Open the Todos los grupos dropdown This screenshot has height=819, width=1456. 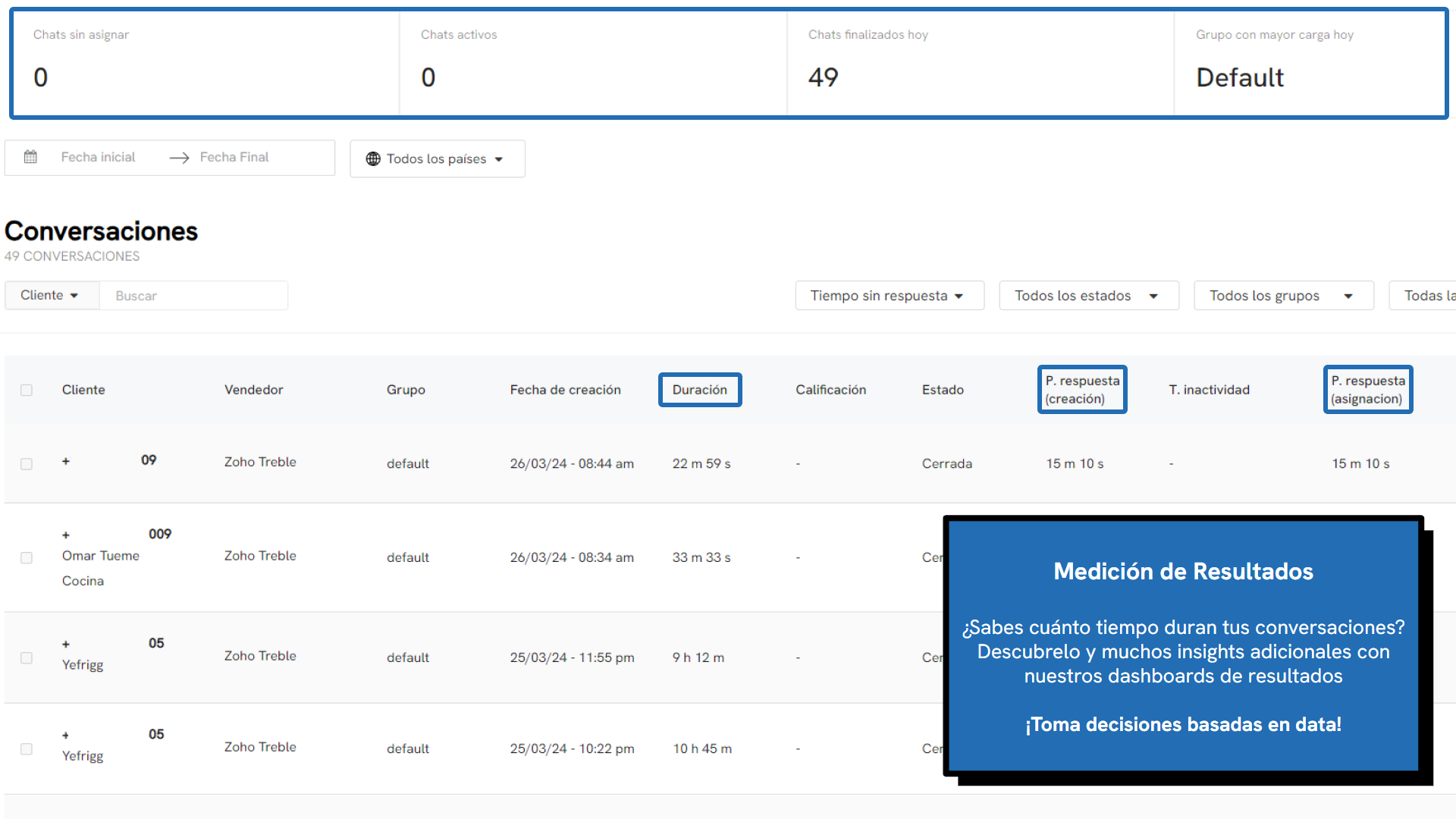(1283, 296)
